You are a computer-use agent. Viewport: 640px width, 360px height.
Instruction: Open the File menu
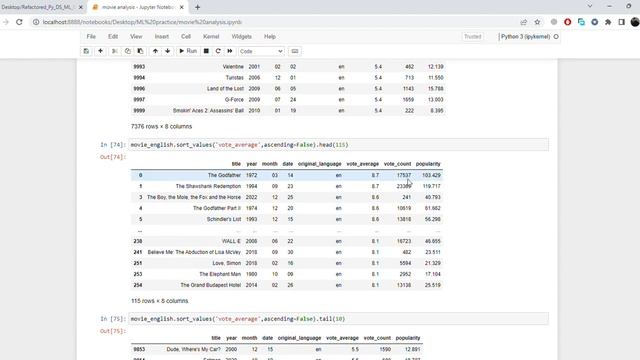coord(91,36)
